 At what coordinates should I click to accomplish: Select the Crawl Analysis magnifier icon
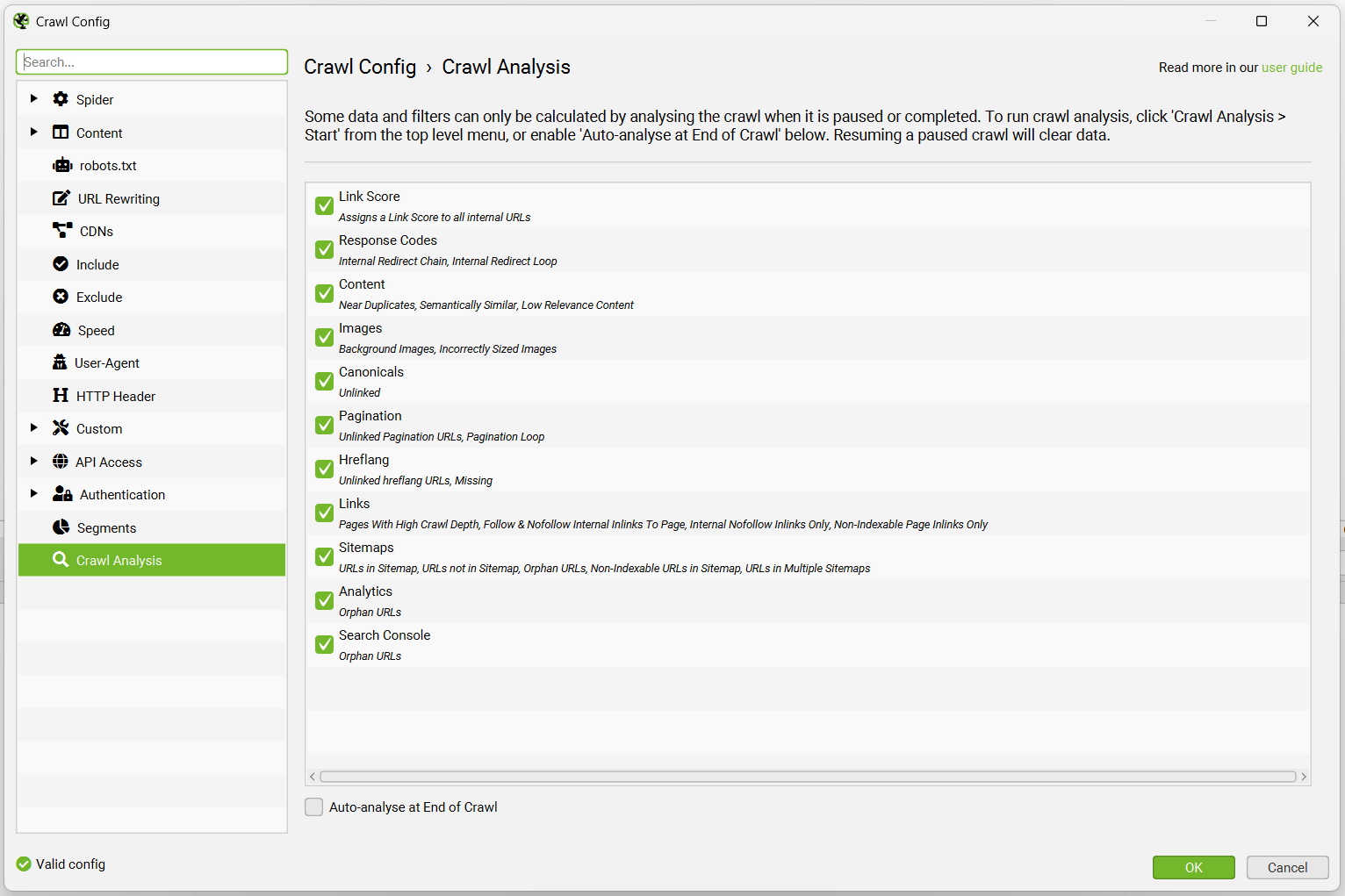(61, 560)
